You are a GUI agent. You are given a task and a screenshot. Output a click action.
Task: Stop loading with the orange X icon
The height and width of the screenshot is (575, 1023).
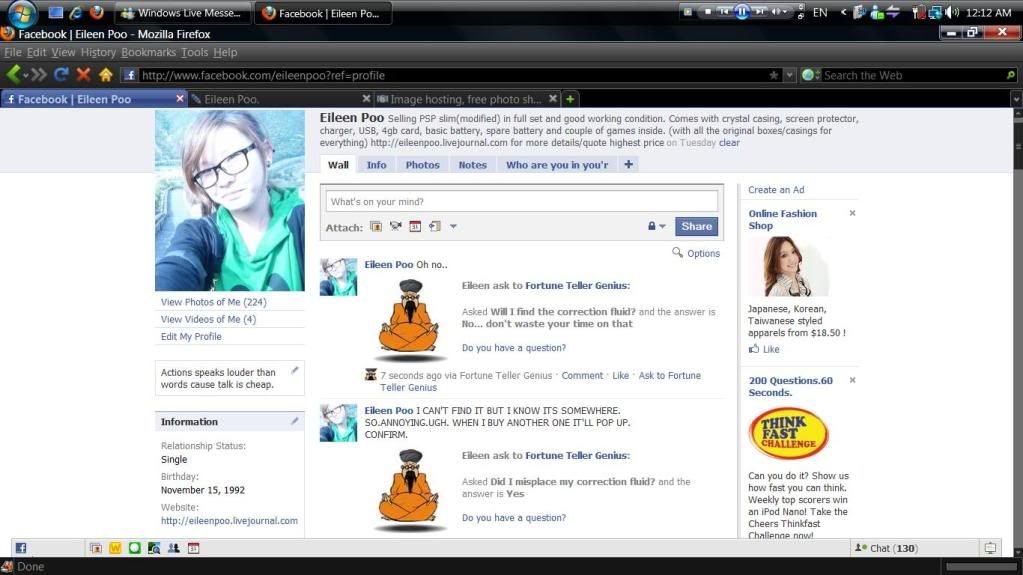(83, 74)
